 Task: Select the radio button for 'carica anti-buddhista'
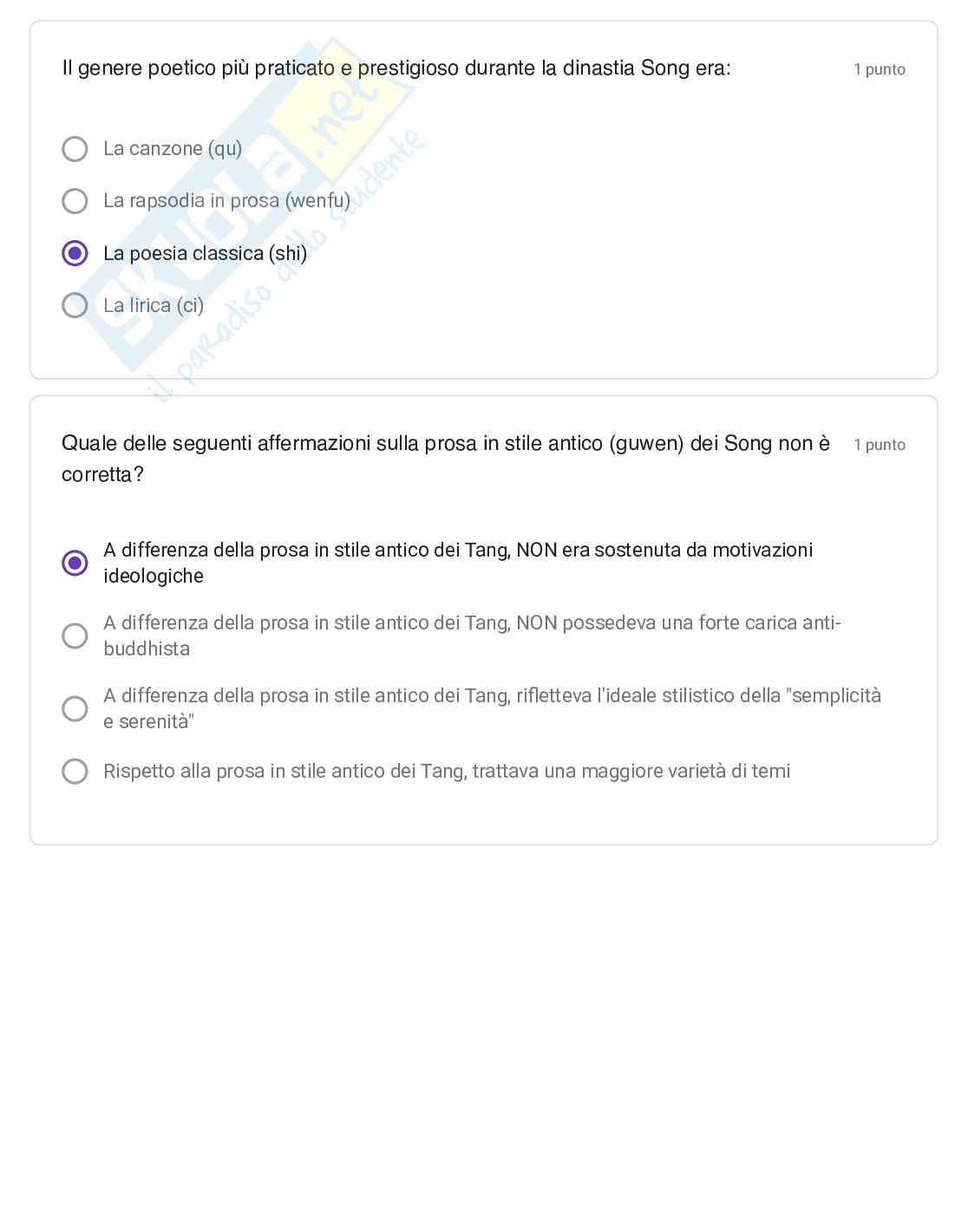tap(75, 636)
